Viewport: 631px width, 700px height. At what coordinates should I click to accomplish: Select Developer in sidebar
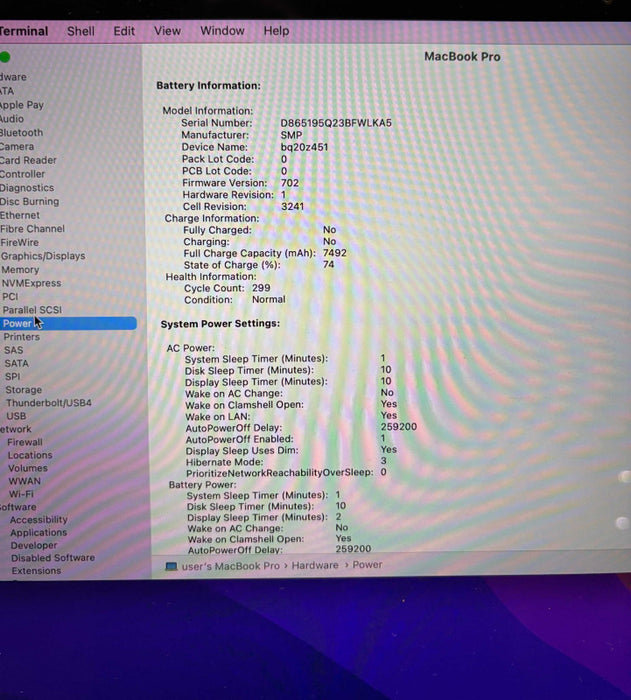tap(34, 545)
